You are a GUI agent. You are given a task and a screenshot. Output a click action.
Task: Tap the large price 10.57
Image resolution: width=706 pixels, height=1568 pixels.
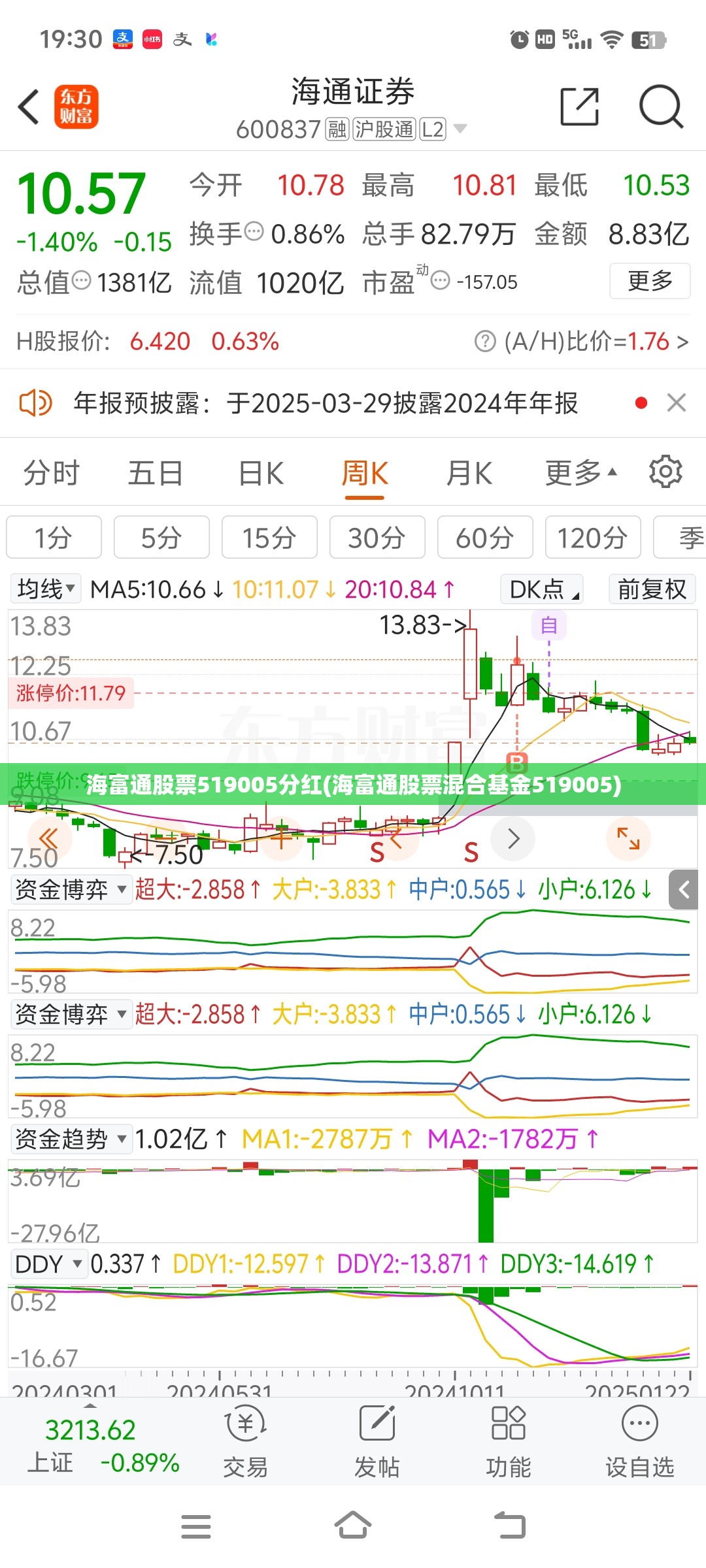tap(81, 193)
